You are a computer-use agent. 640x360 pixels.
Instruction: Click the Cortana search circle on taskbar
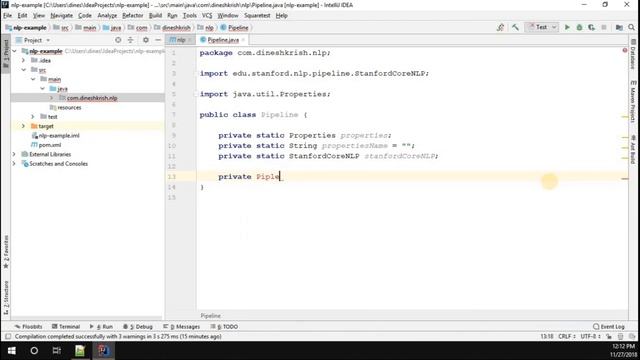[x=34, y=351]
